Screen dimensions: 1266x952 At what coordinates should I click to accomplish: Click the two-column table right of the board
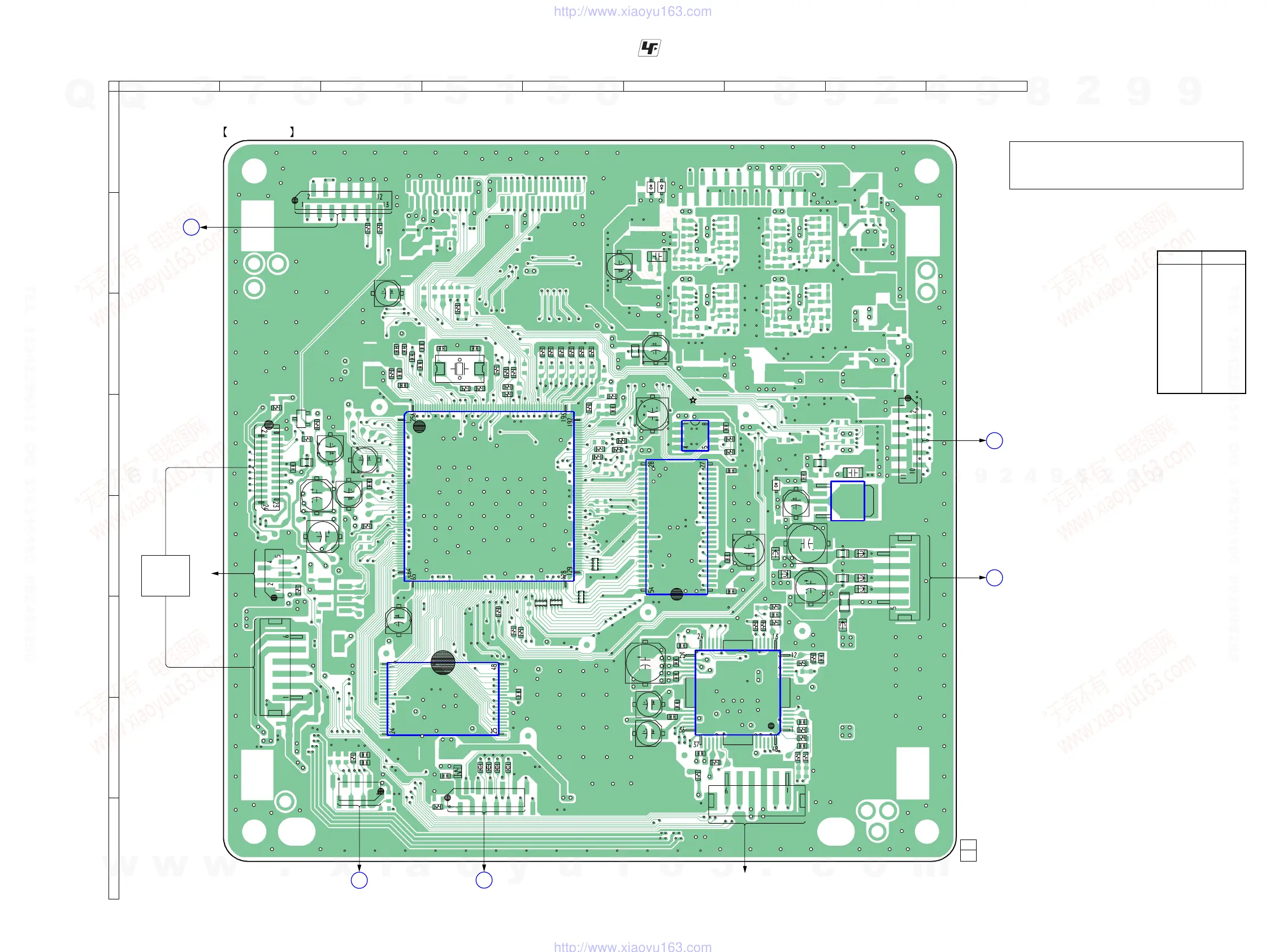click(x=1201, y=322)
